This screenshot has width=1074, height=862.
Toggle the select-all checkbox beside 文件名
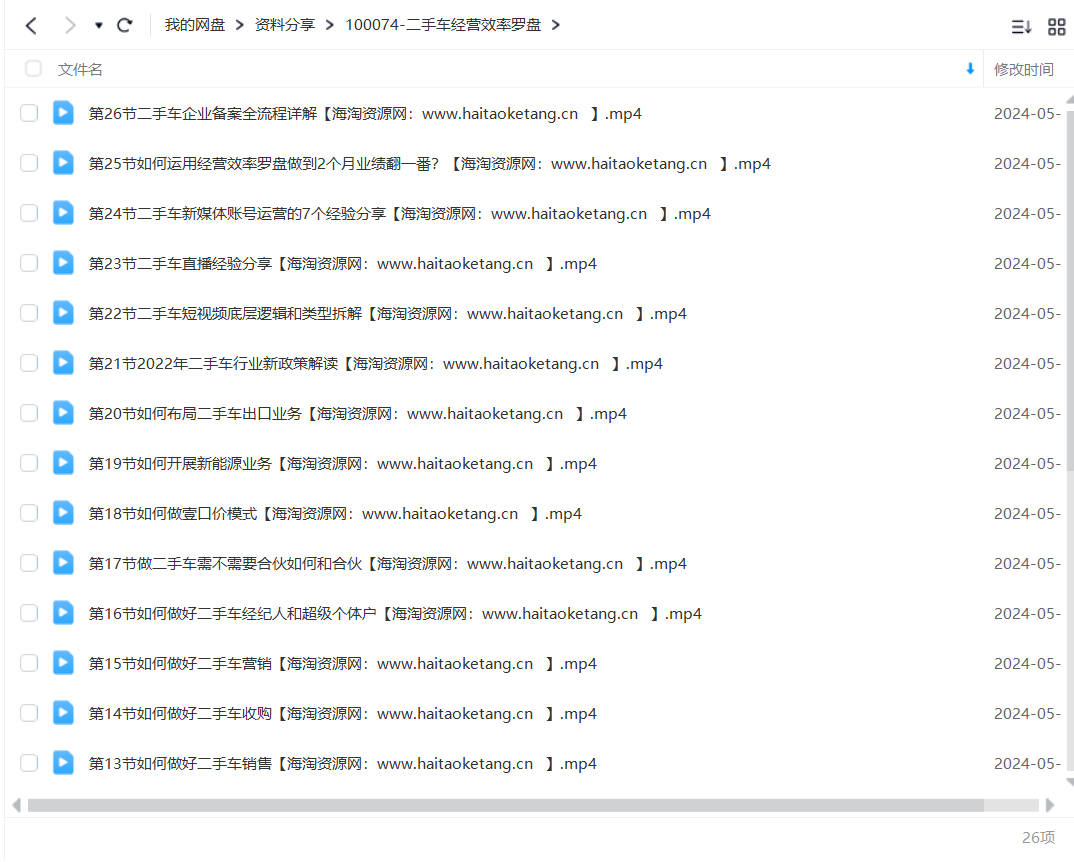click(33, 69)
